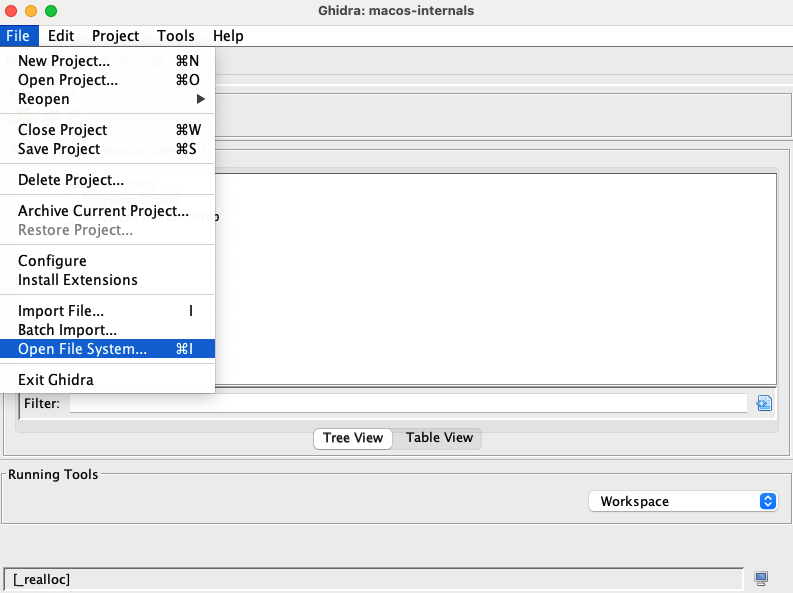
Task: Click the Filter text field
Action: [x=408, y=403]
